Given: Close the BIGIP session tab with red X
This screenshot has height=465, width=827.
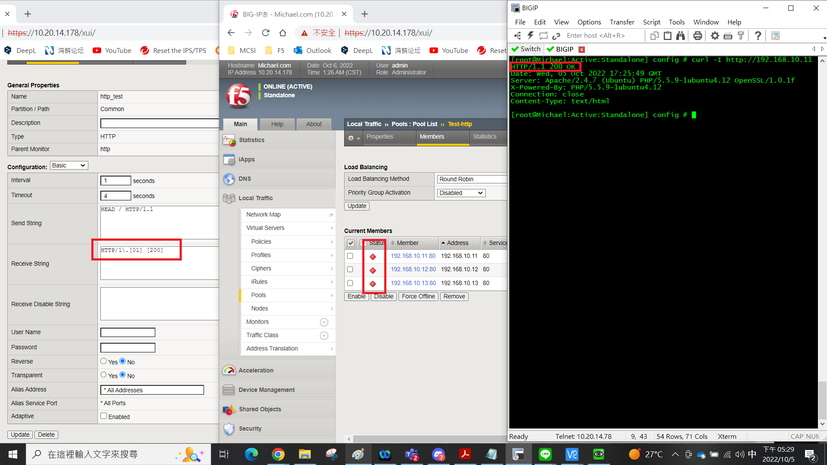Looking at the screenshot, I should pos(580,49).
